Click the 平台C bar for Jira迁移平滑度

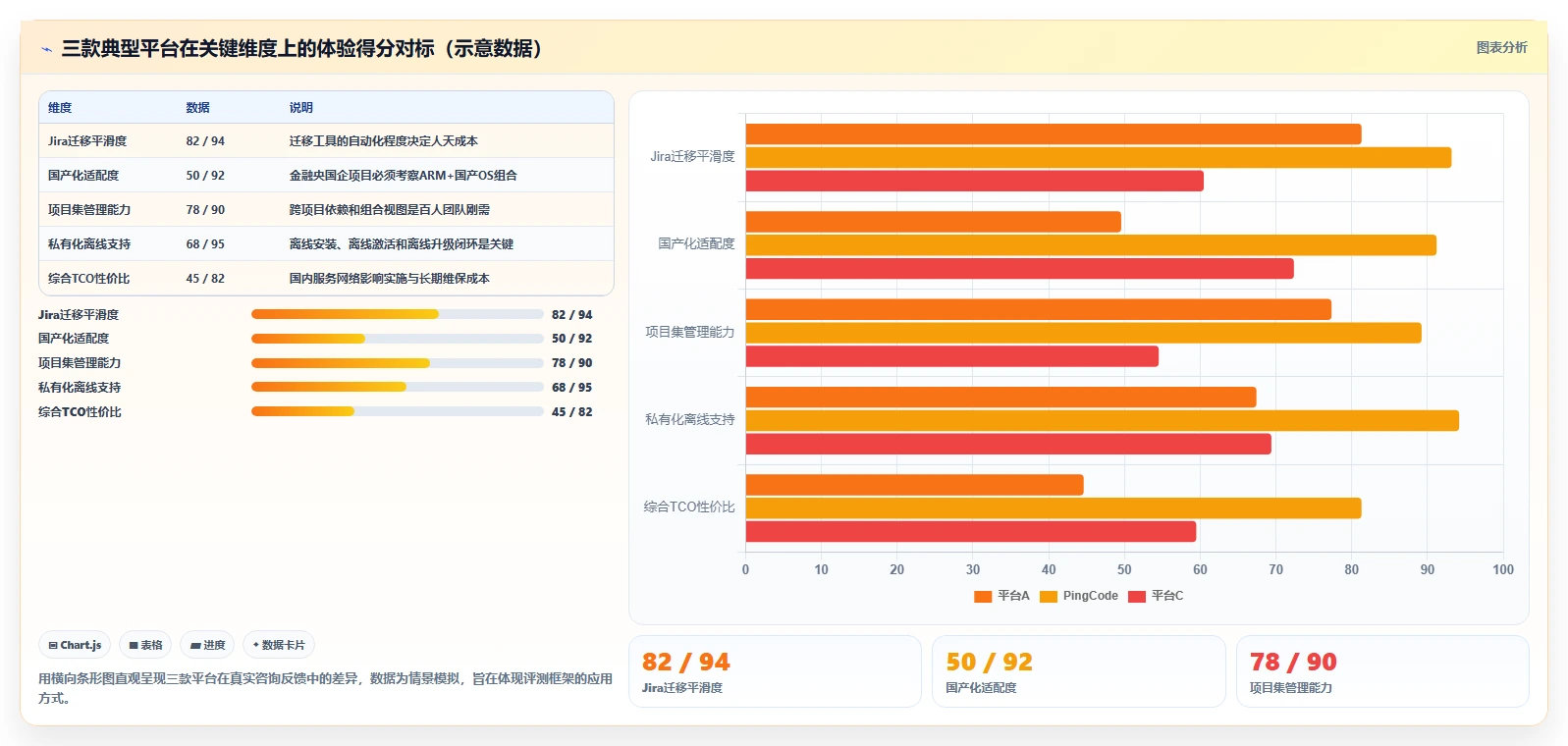click(x=975, y=181)
